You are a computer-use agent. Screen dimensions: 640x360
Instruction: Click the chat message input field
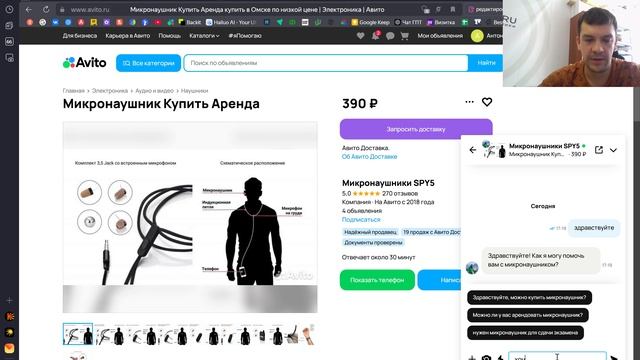557,357
